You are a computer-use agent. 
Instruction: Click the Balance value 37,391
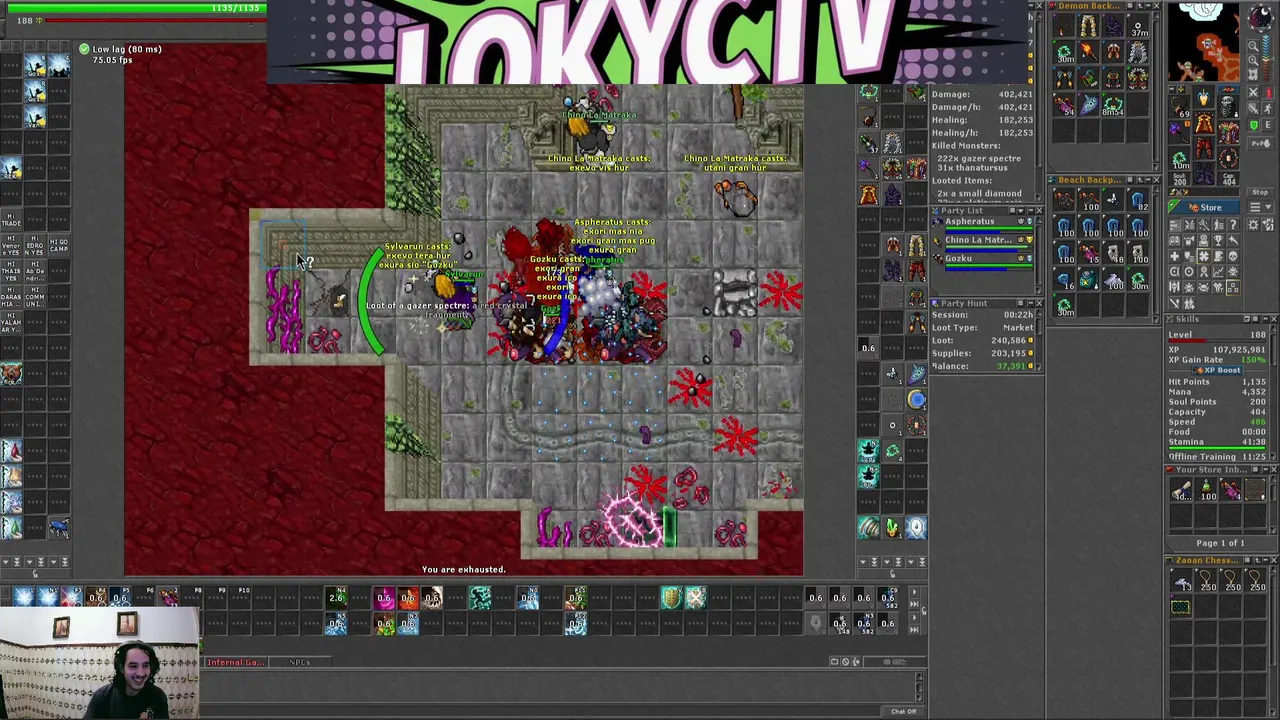tap(1012, 366)
